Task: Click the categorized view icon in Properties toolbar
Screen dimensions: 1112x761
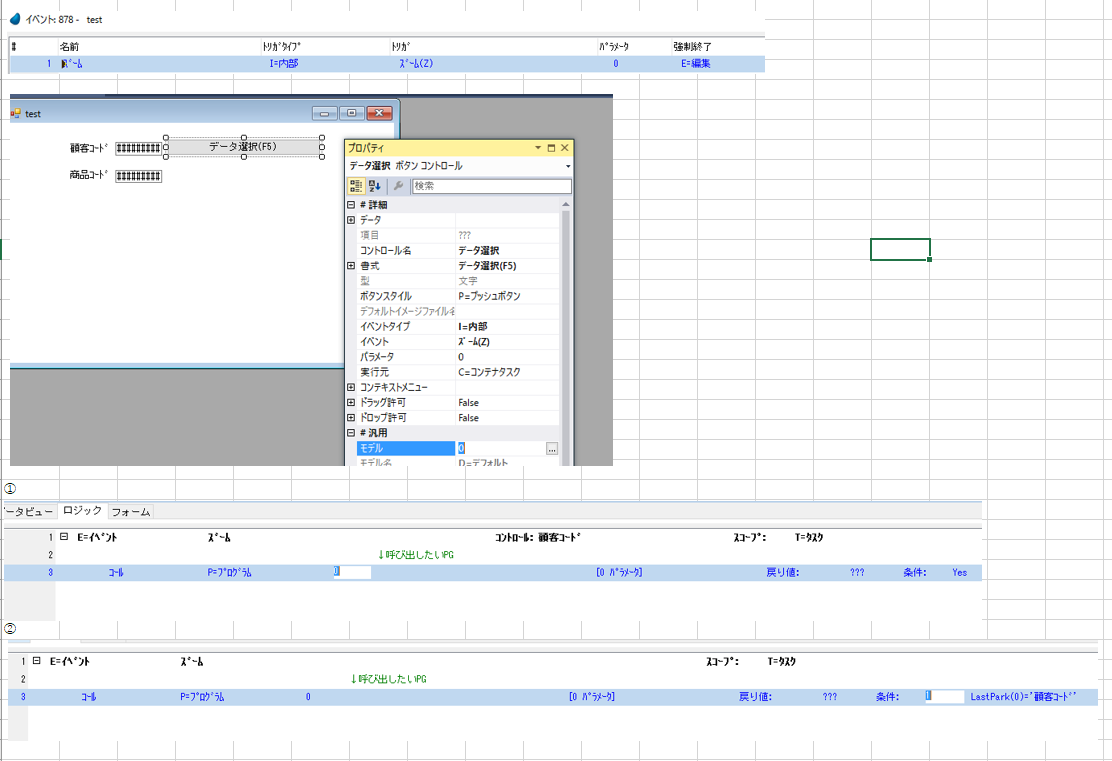Action: [355, 186]
